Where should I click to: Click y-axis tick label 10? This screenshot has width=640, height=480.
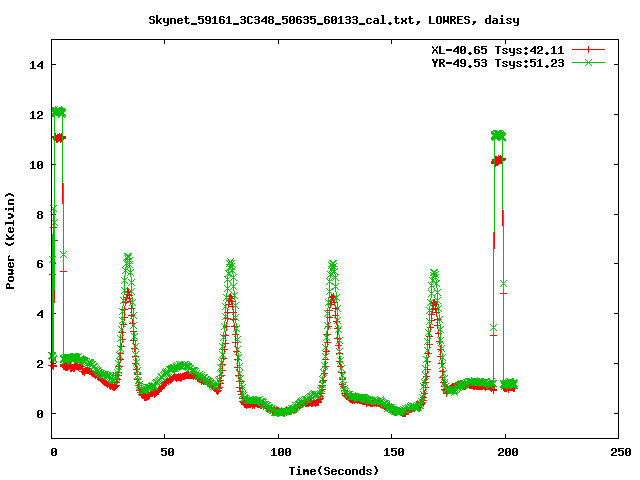(37, 164)
